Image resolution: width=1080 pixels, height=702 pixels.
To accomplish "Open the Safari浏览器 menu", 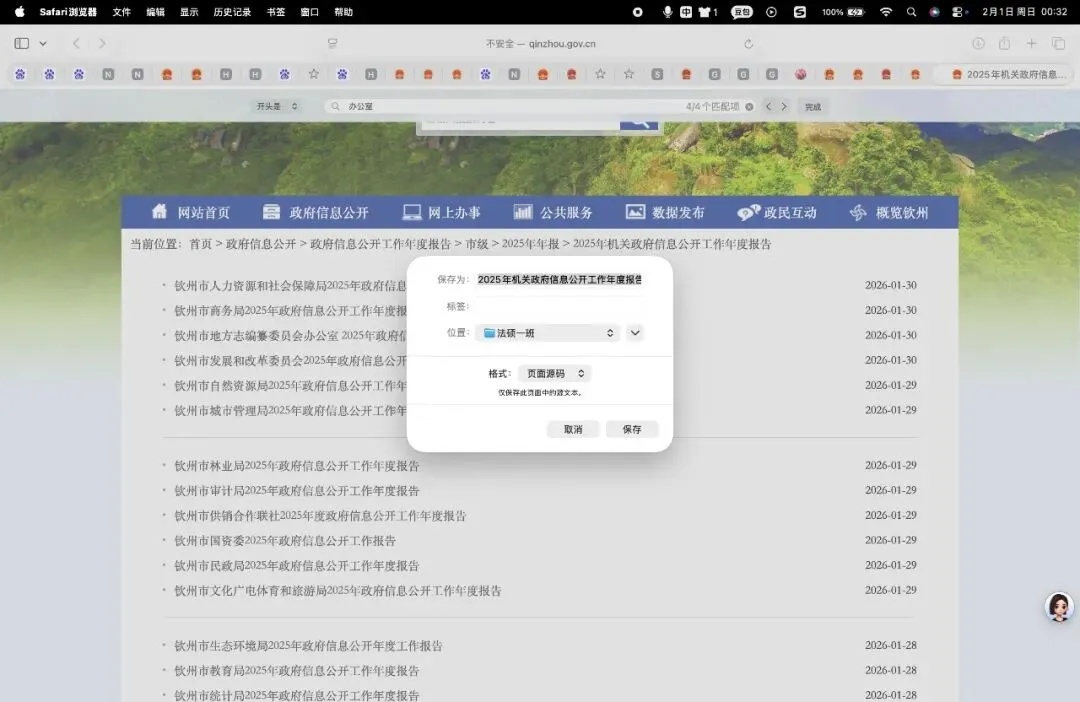I will tap(68, 12).
